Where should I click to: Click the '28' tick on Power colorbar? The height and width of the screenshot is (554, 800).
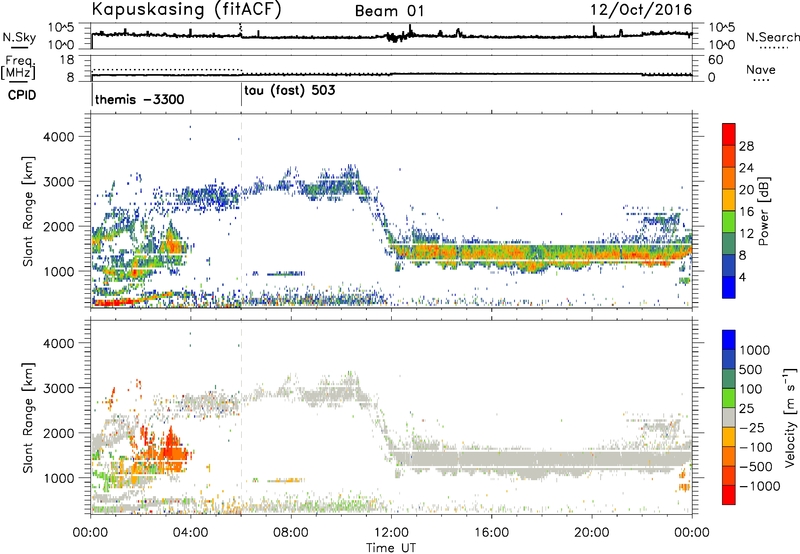coord(746,146)
